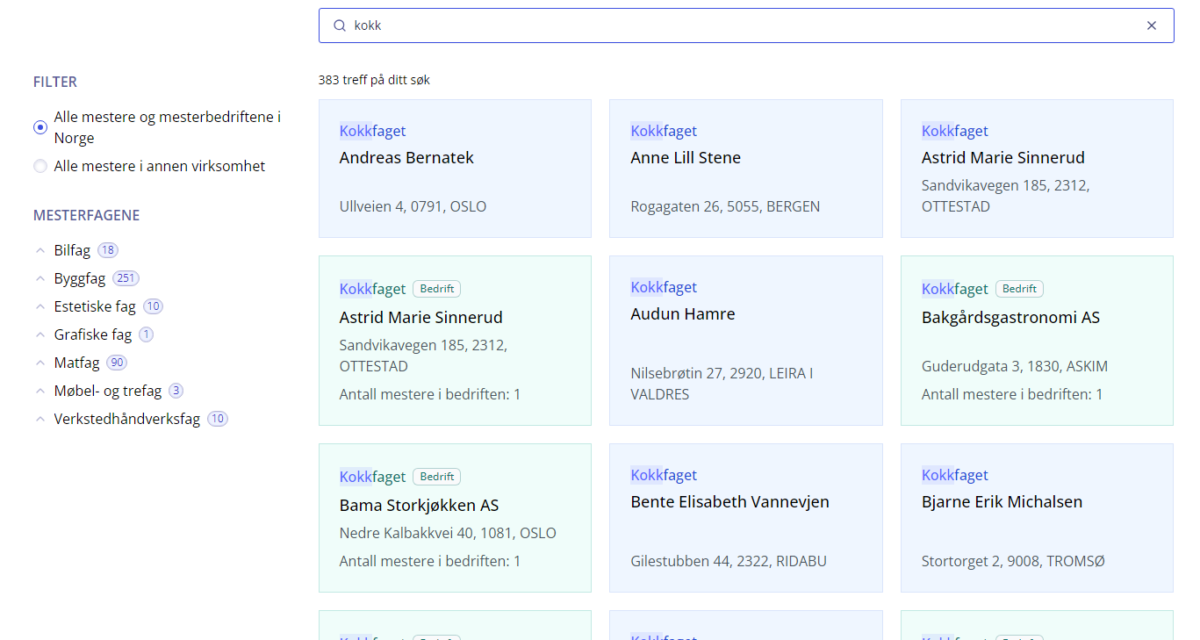
Task: Expand the Bilfag category chevron
Action: (40, 251)
